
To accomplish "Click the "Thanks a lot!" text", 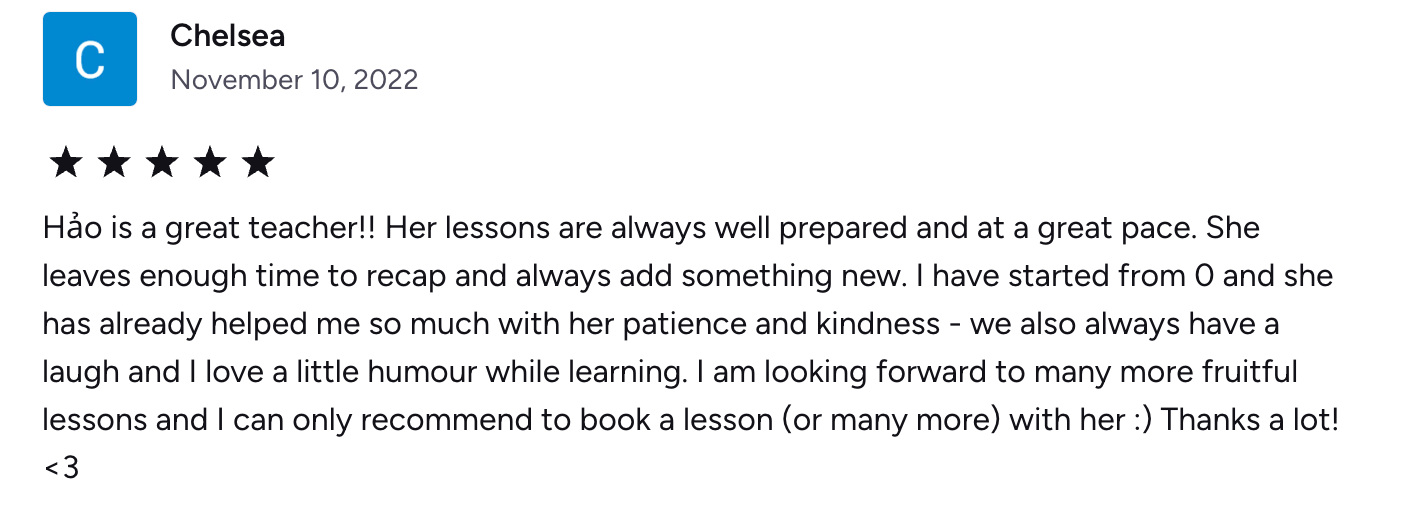I will point(1249,420).
